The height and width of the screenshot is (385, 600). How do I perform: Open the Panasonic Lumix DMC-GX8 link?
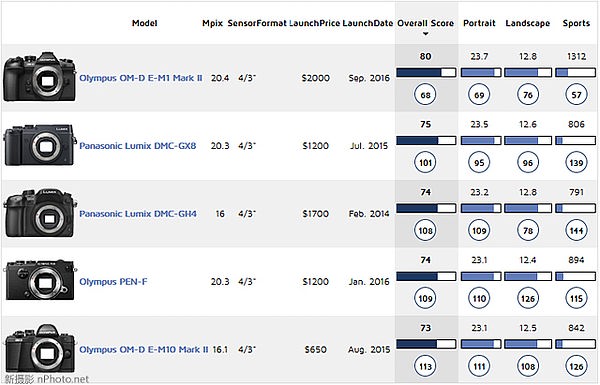pyautogui.click(x=138, y=146)
